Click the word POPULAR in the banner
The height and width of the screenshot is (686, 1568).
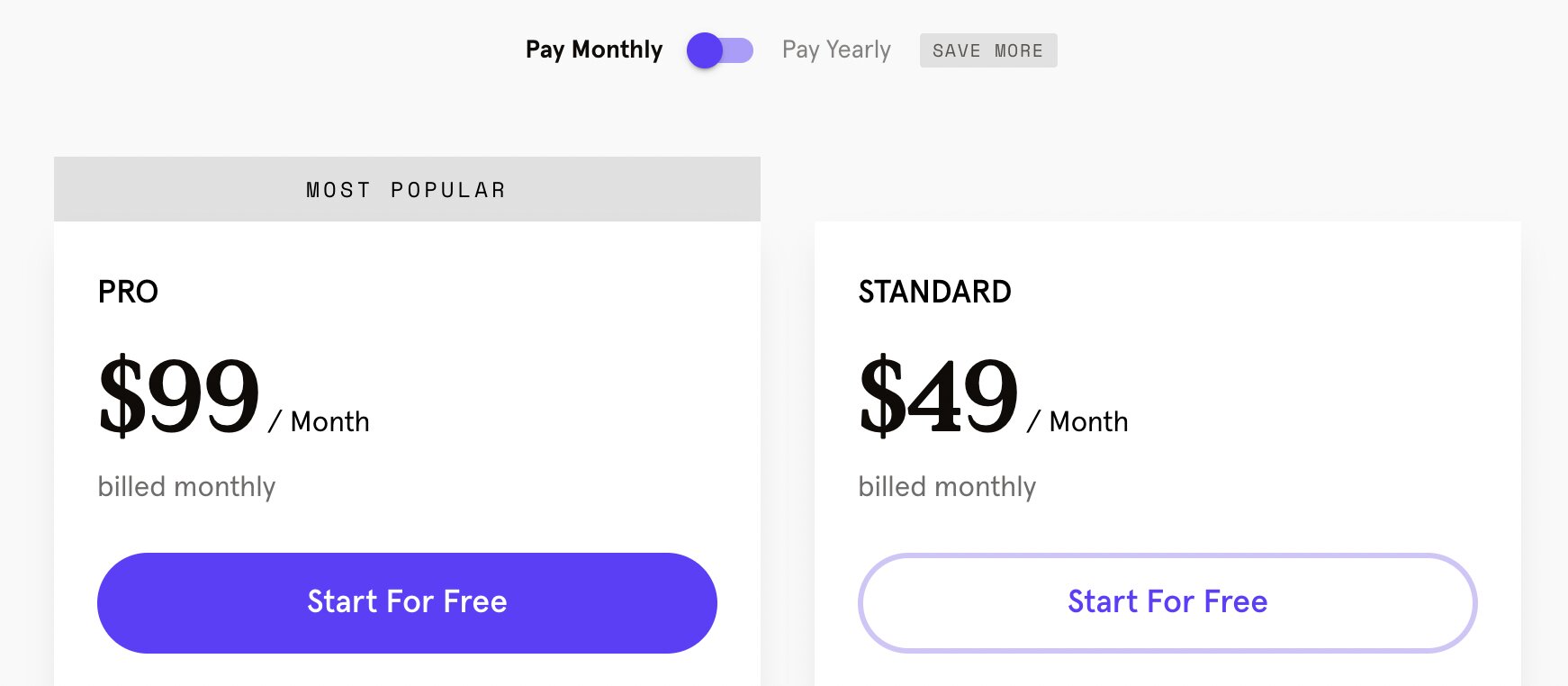(x=448, y=190)
